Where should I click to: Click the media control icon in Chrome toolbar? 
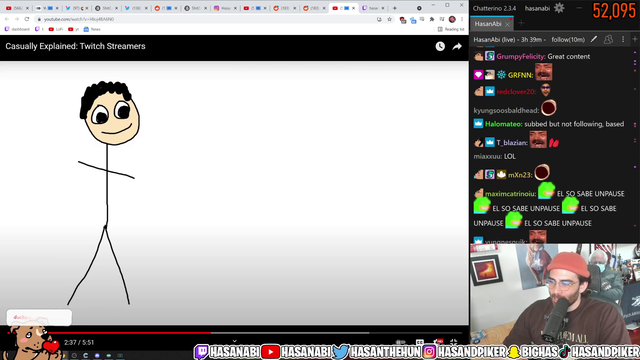[x=442, y=19]
